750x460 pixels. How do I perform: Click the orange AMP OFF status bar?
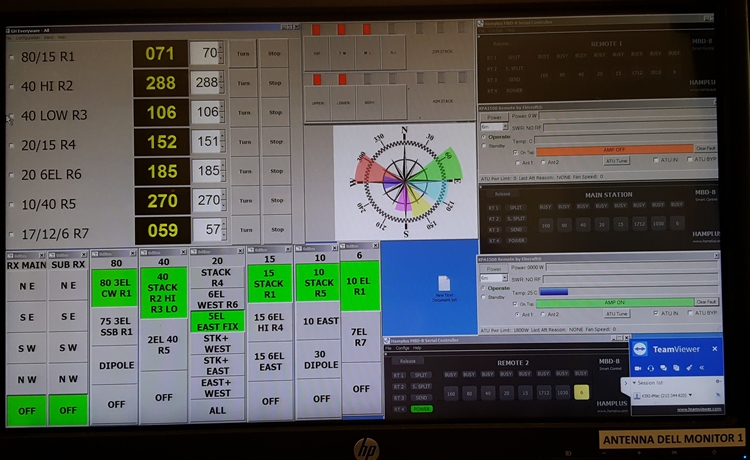click(x=615, y=150)
